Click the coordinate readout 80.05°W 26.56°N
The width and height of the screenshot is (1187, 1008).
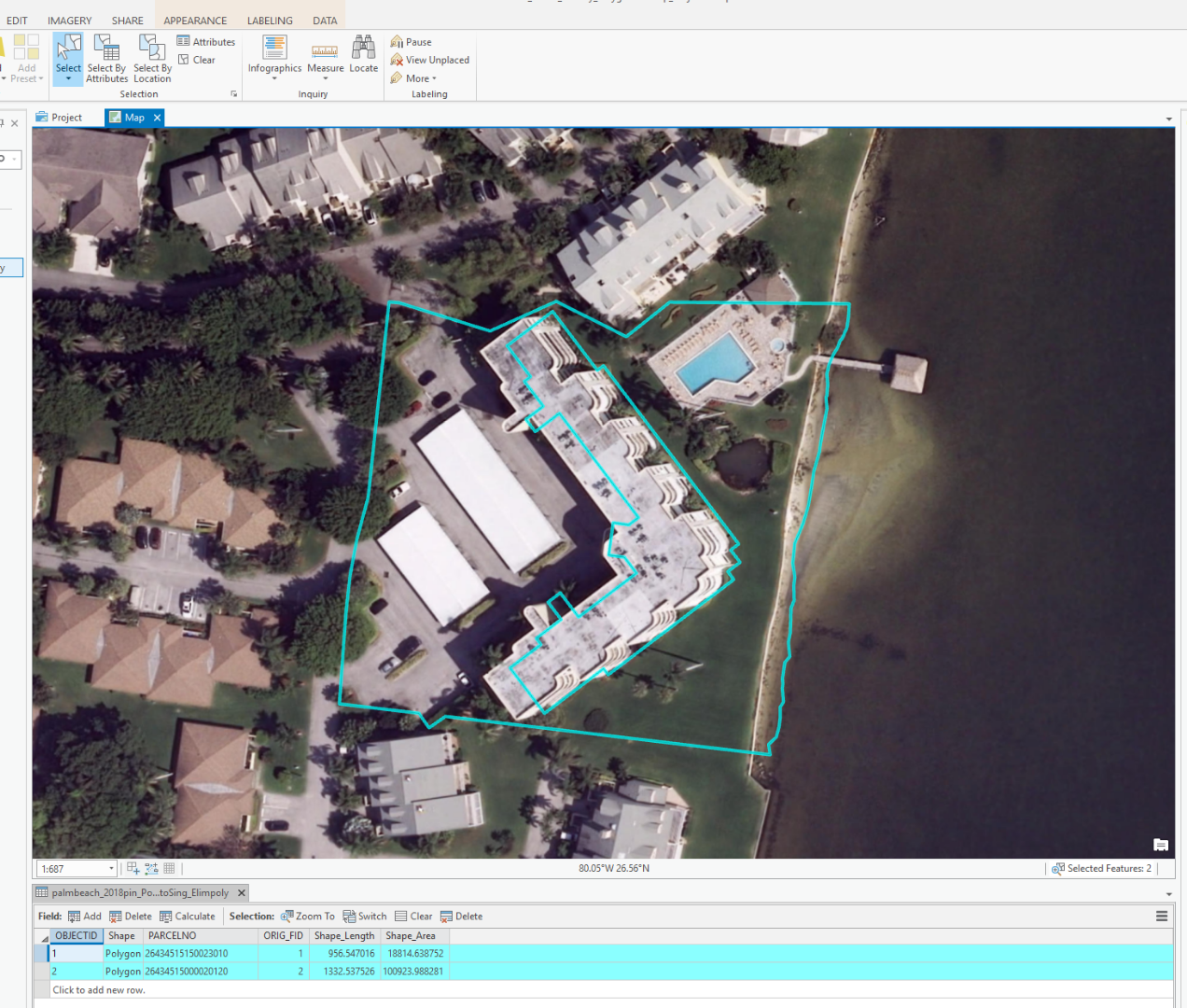click(x=614, y=868)
